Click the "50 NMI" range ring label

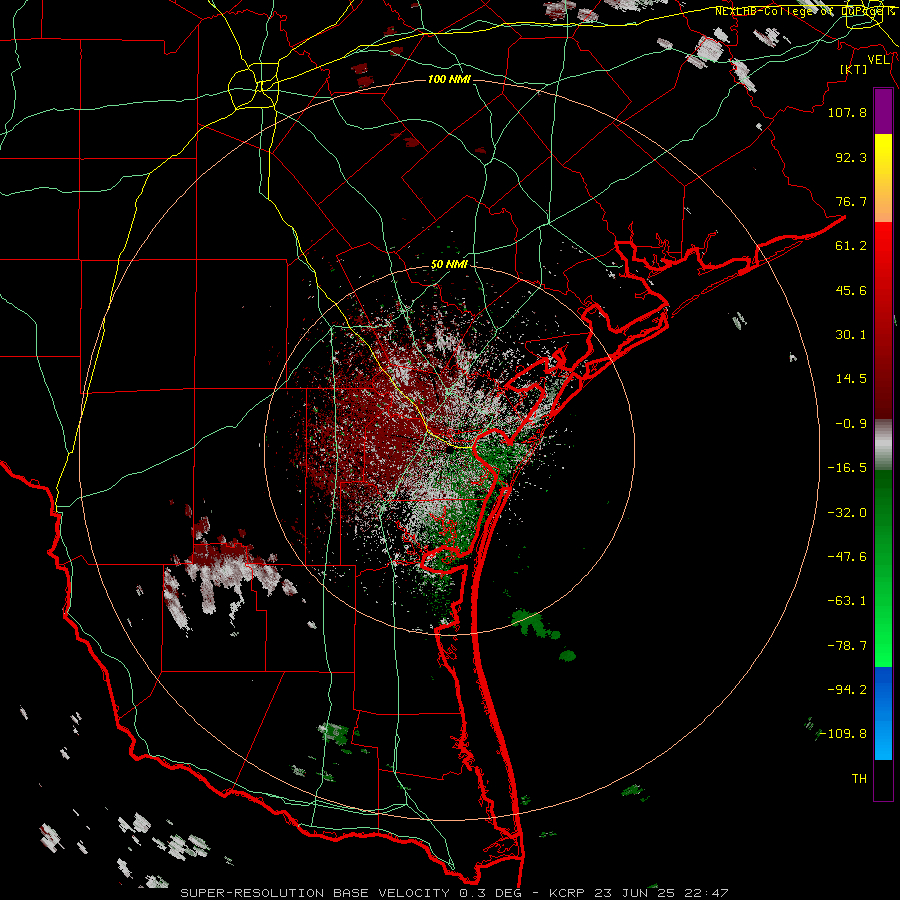pyautogui.click(x=449, y=265)
